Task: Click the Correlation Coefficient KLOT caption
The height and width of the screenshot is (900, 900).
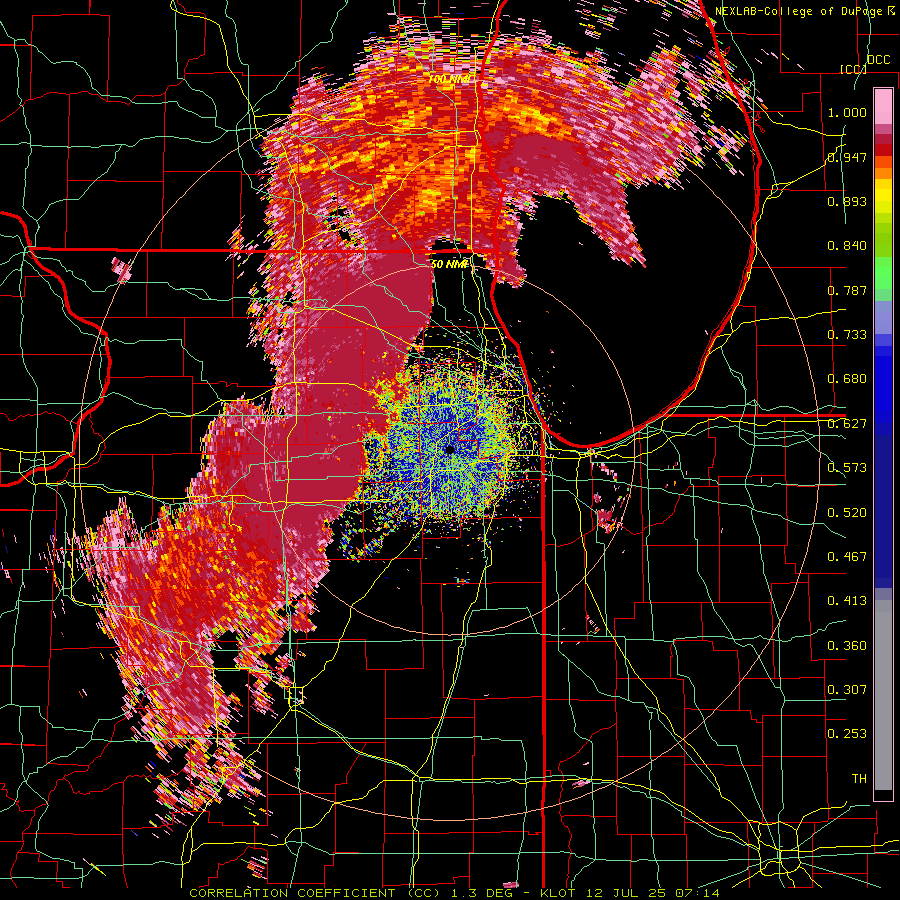Action: pyautogui.click(x=454, y=893)
